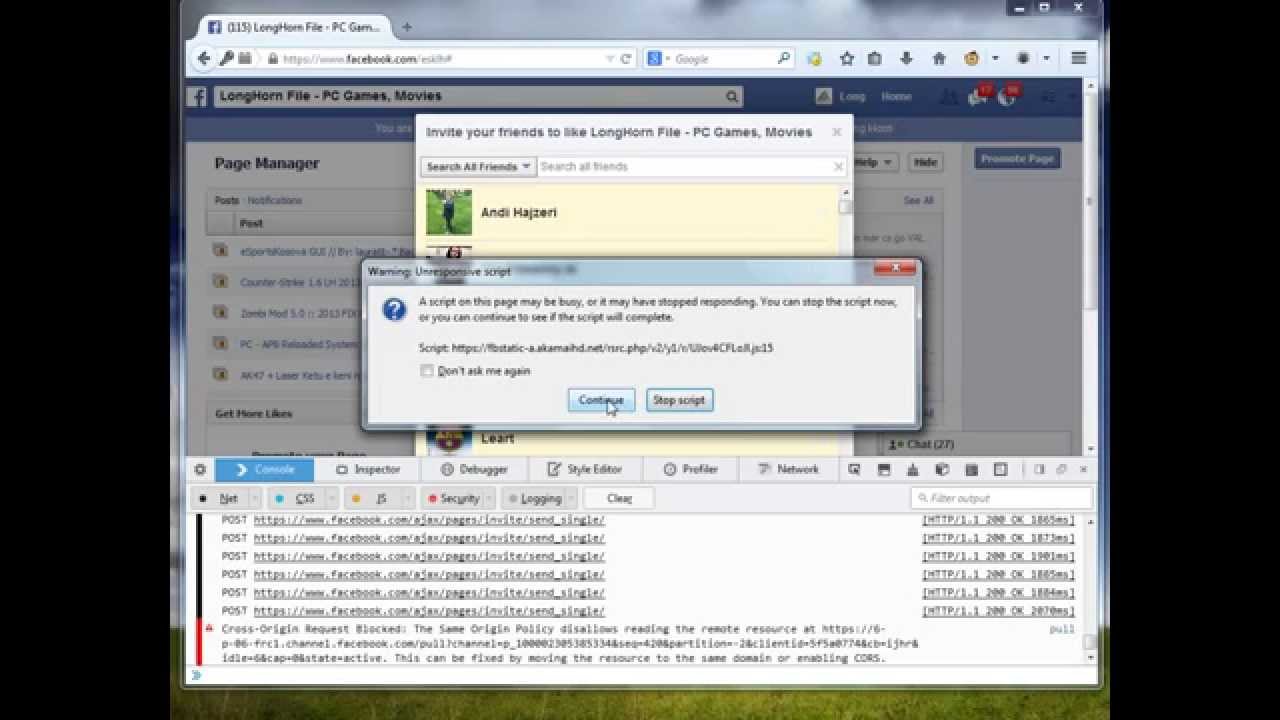Go to the Firefox home page icon
Viewport: 1280px width, 720px height.
939,59
